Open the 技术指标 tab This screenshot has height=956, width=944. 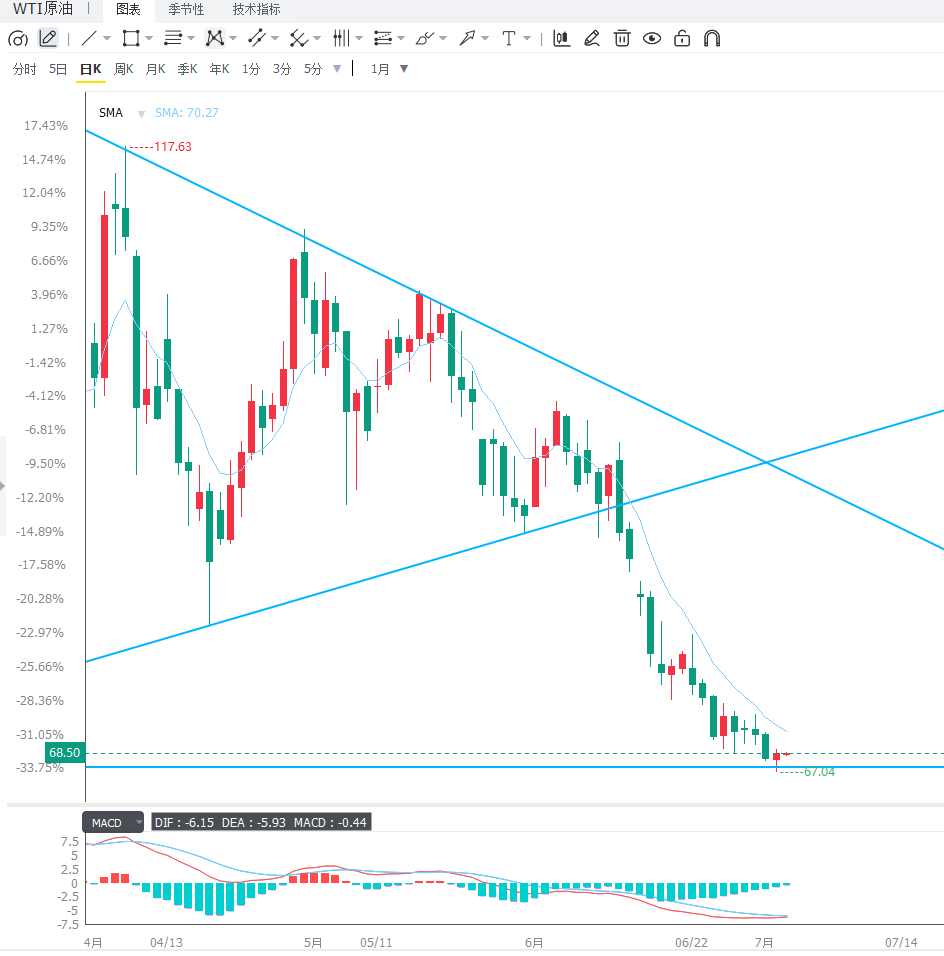(256, 10)
